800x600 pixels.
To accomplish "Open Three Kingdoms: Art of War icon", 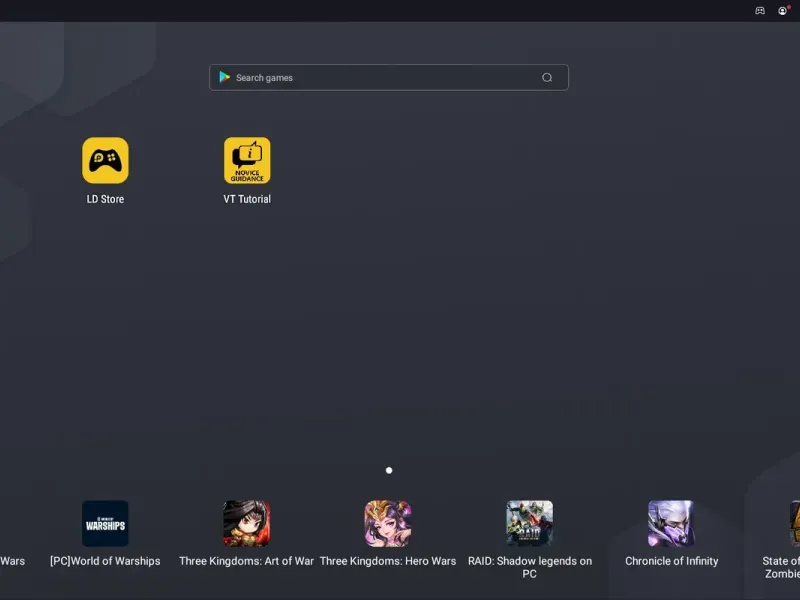I will tap(247, 523).
